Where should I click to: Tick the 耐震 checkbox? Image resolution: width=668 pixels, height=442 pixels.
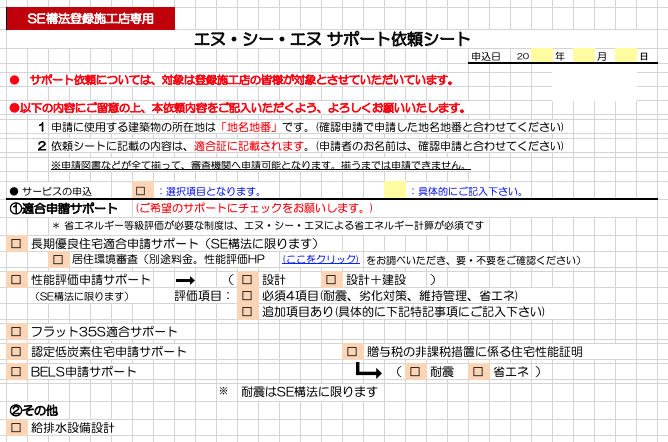[415, 372]
